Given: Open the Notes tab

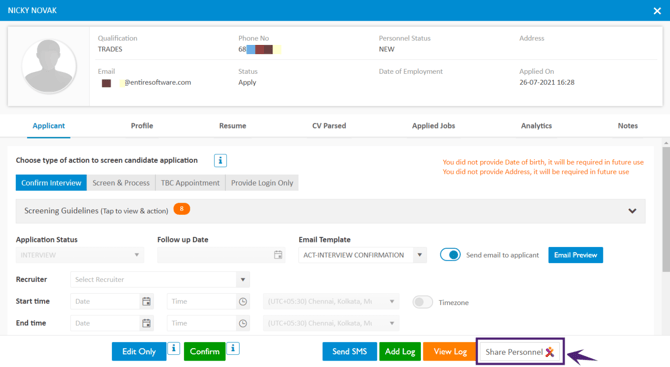Looking at the screenshot, I should point(627,126).
